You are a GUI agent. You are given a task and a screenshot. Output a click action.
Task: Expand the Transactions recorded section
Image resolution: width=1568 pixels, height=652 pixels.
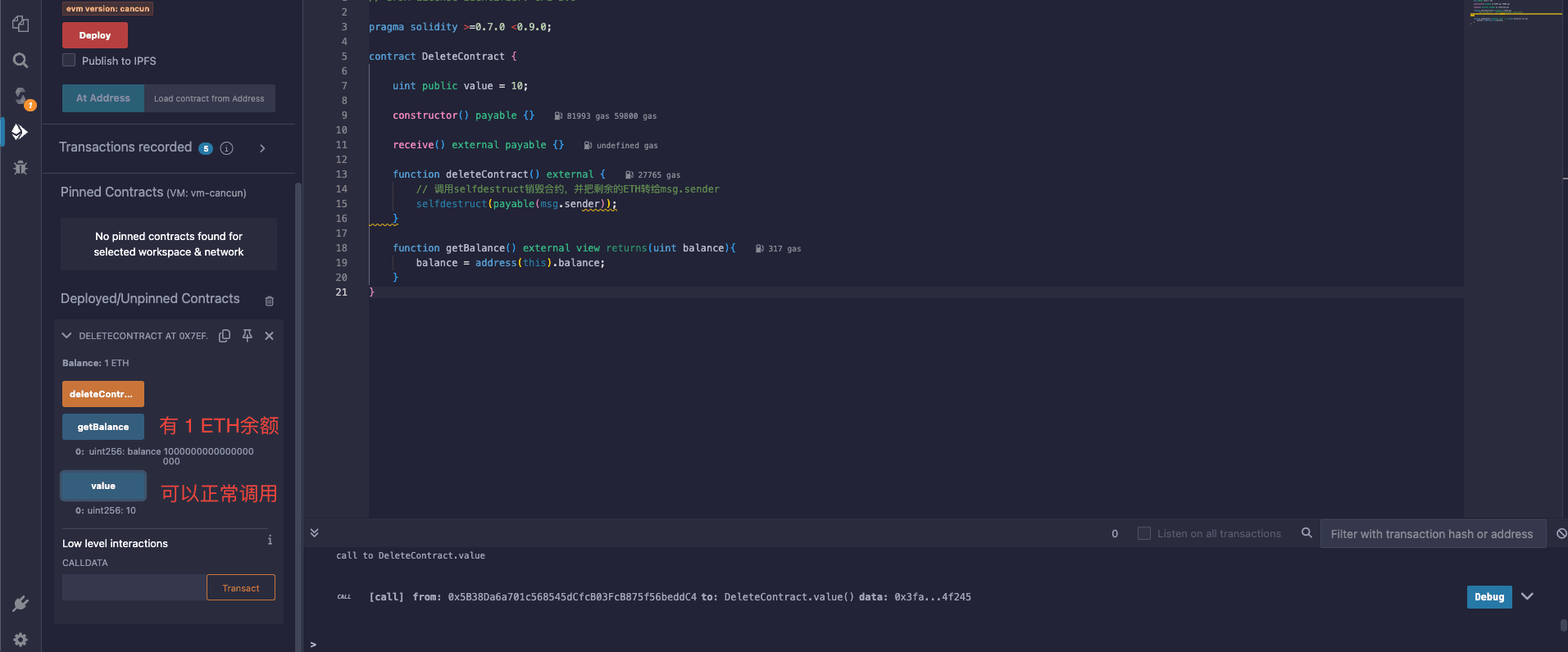tap(262, 148)
